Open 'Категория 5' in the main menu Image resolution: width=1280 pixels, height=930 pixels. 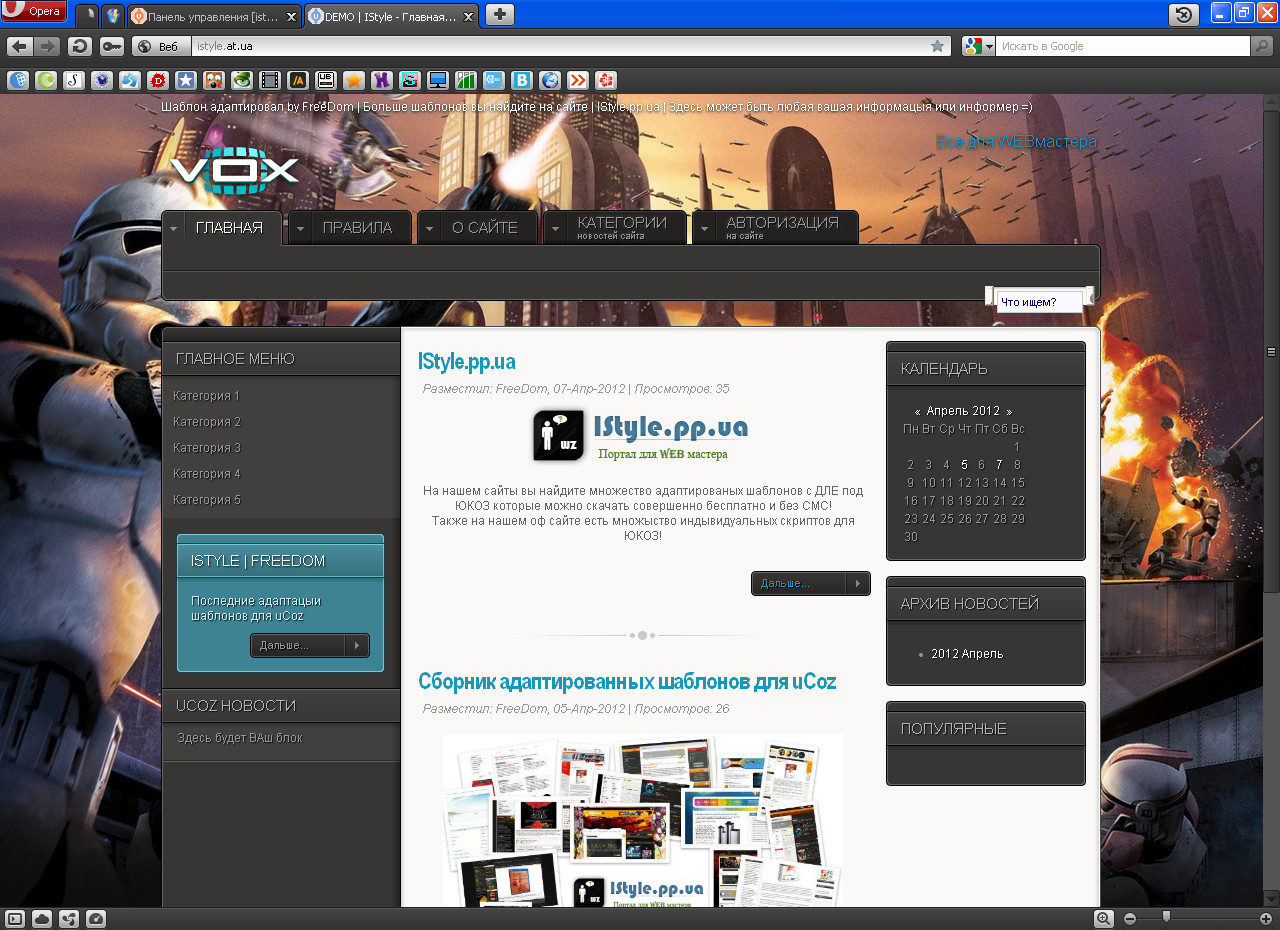point(207,500)
